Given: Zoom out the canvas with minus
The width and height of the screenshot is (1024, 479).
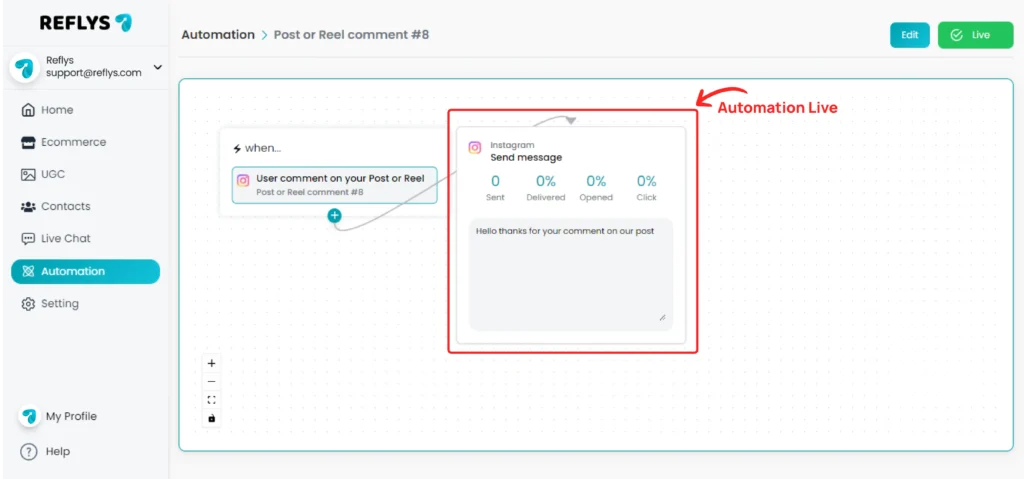Looking at the screenshot, I should click(x=212, y=382).
